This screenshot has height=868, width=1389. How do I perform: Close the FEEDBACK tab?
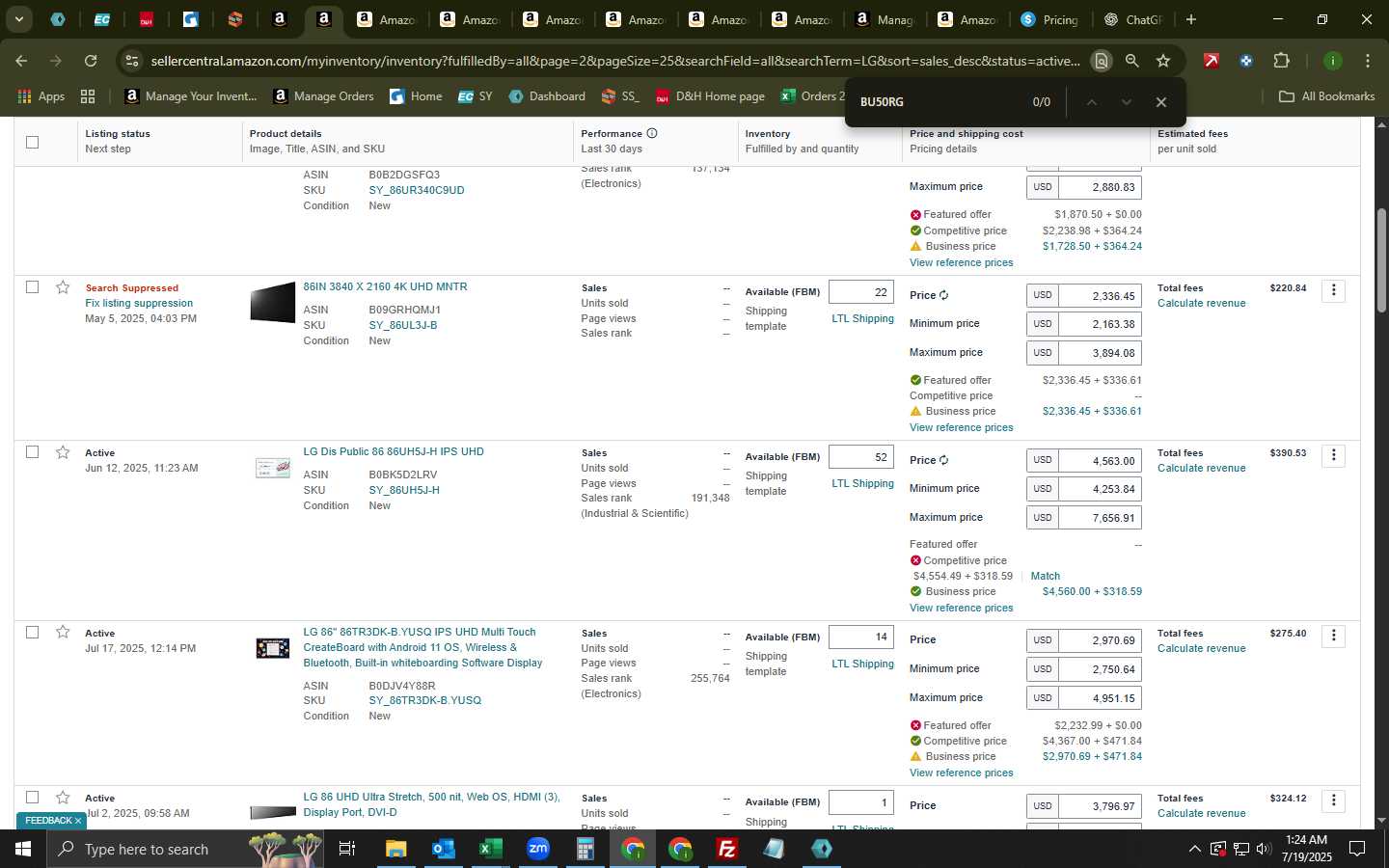tap(78, 821)
